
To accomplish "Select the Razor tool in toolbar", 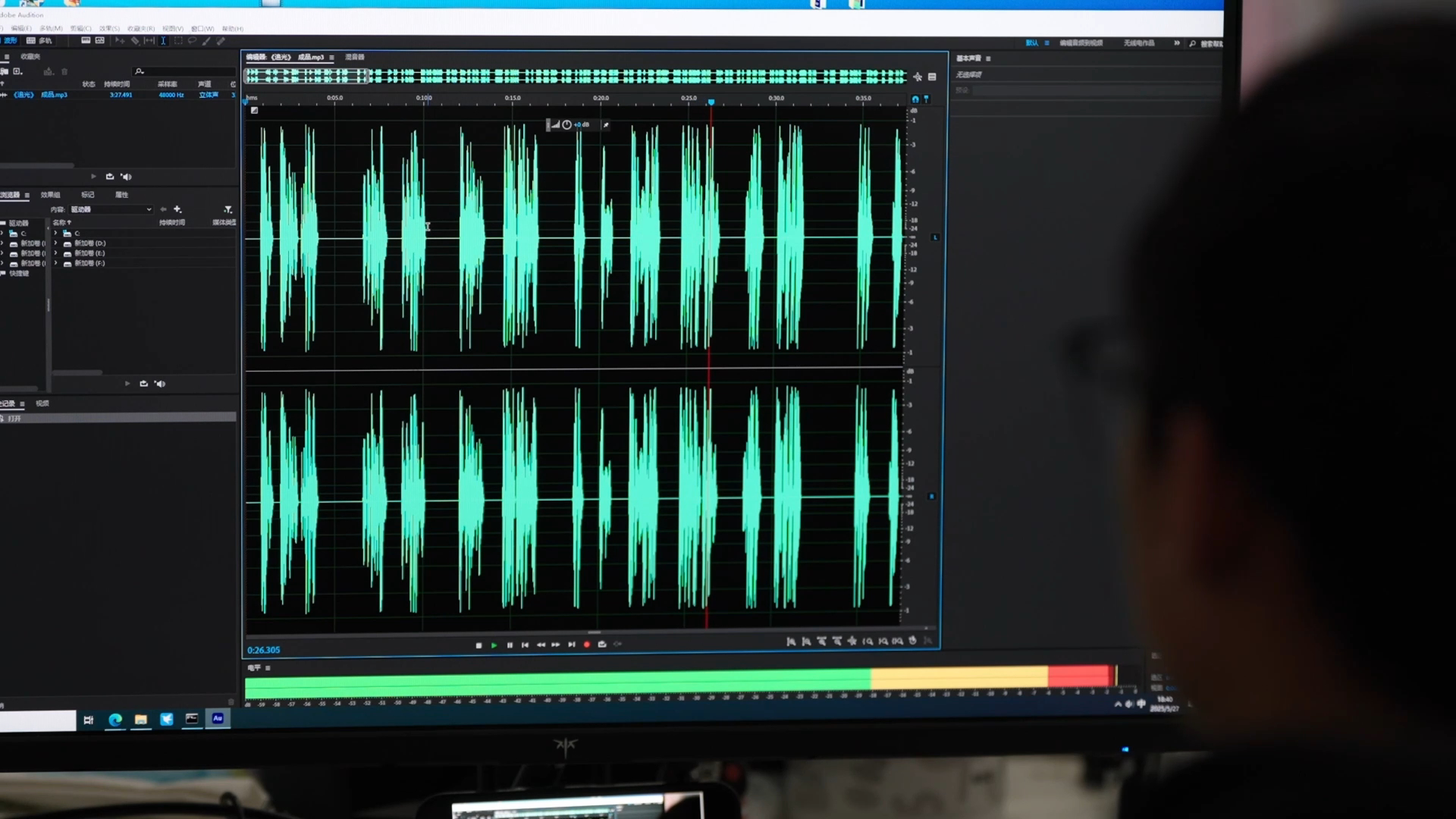I will 134,41.
